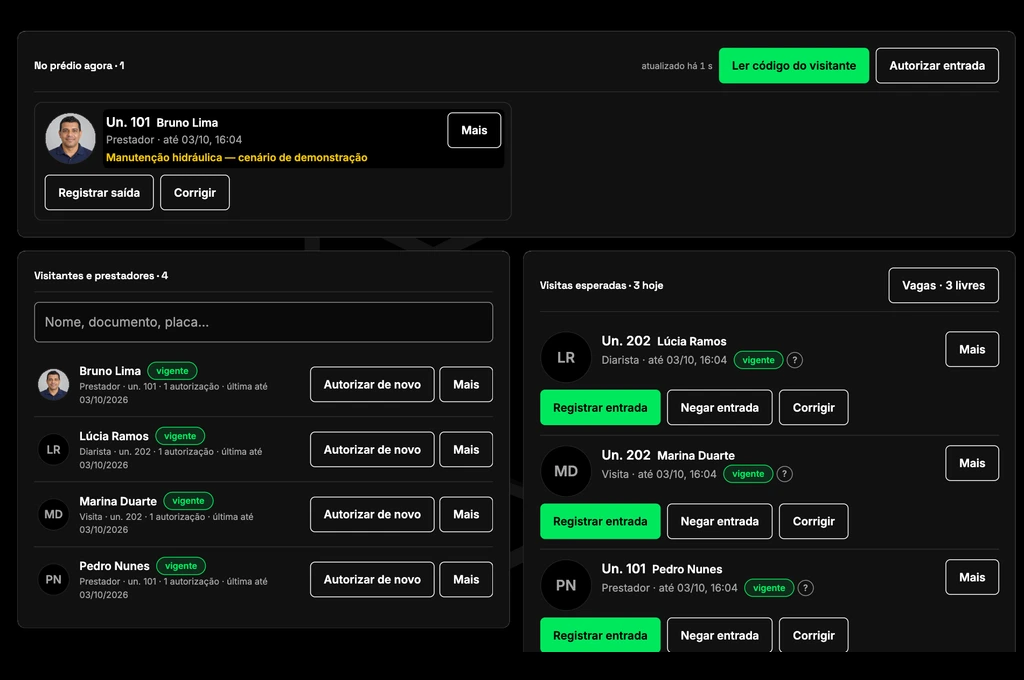Open Mais for Marina Duarte visitor row

466,514
